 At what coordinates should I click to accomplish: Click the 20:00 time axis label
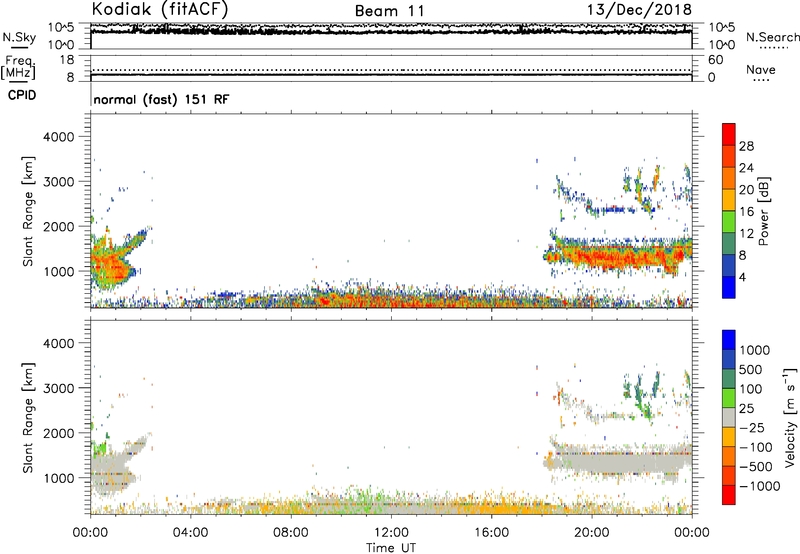591,533
